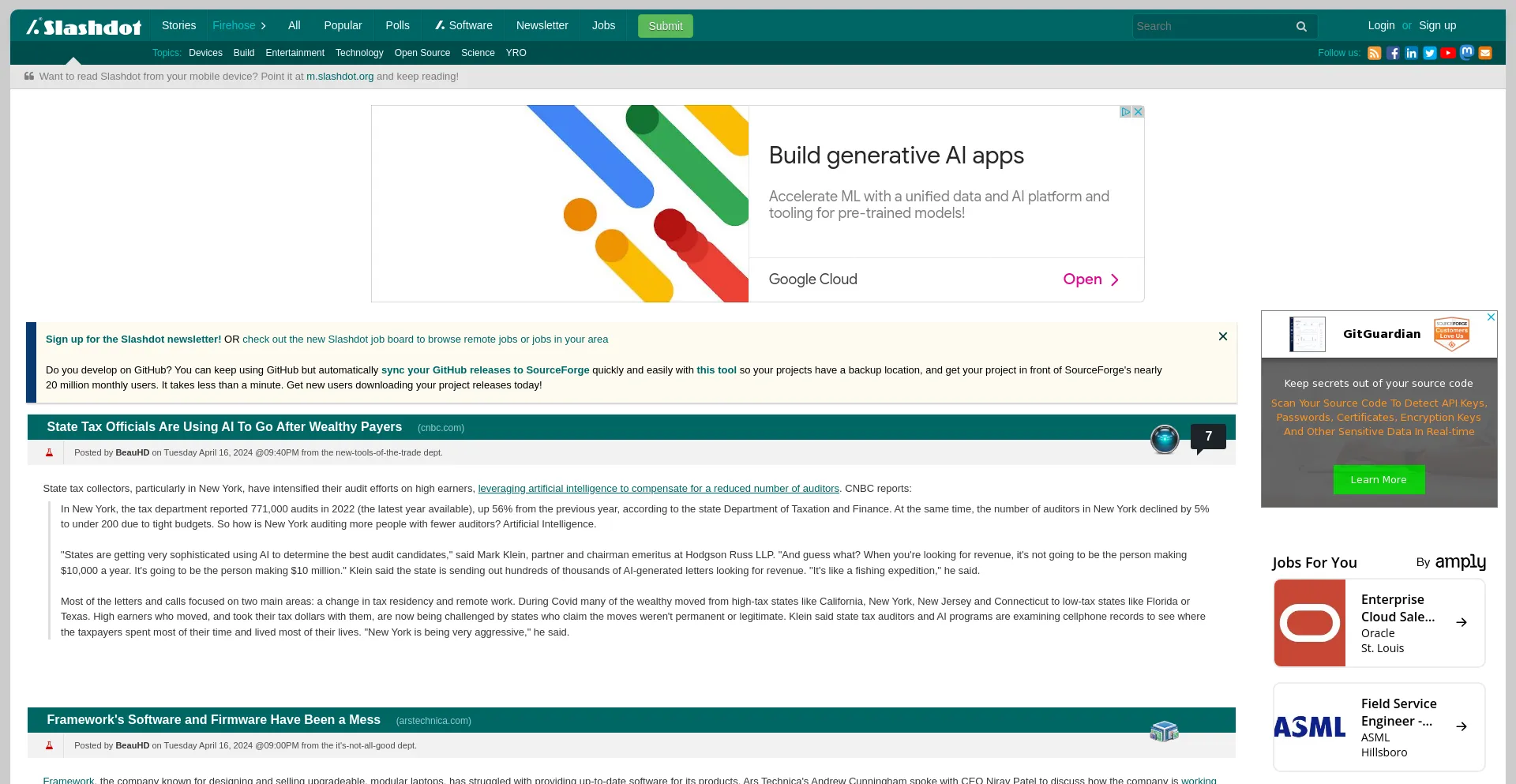The width and height of the screenshot is (1516, 784).
Task: Open the Polls tab
Action: point(397,25)
